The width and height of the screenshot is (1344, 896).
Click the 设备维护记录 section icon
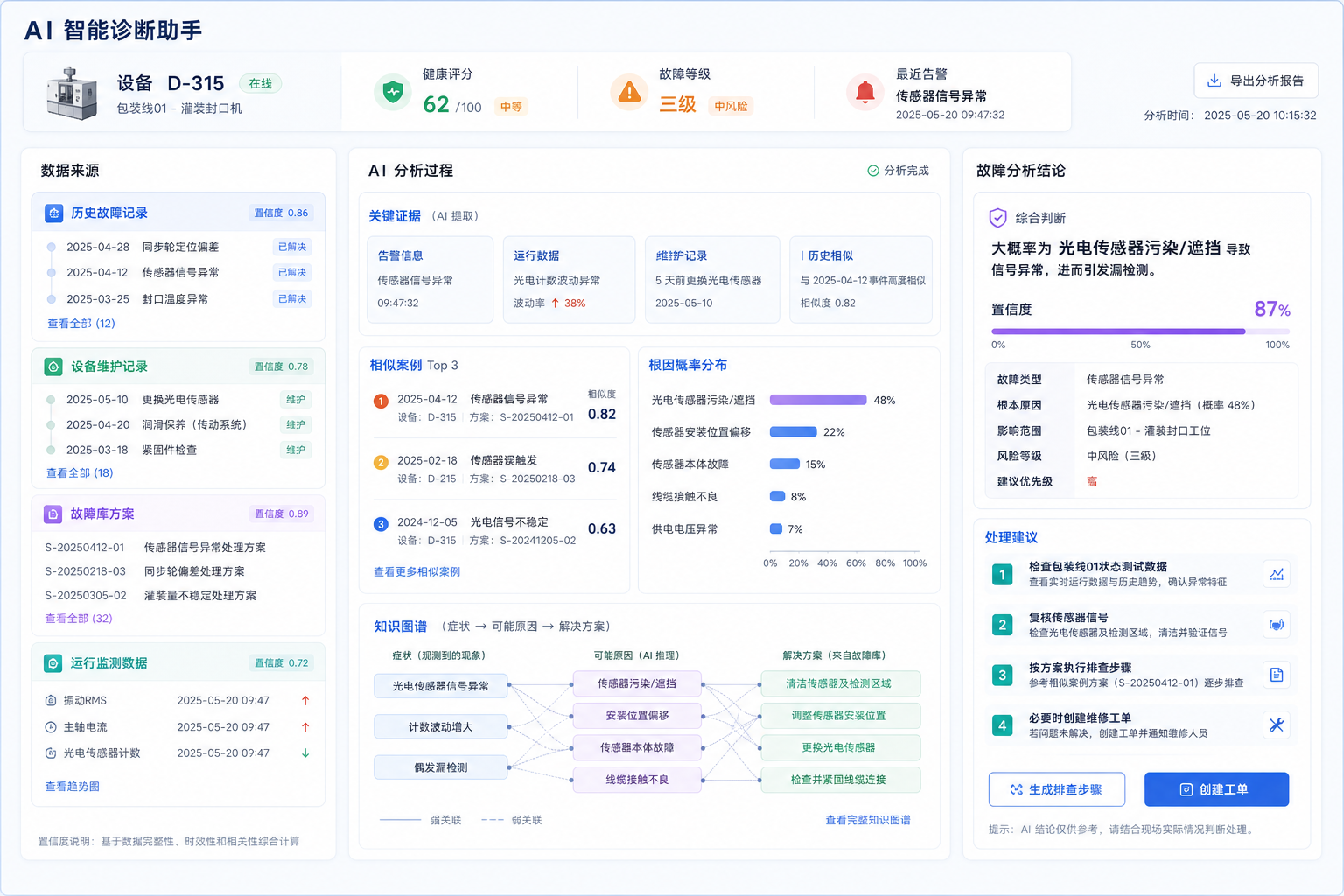[x=53, y=367]
